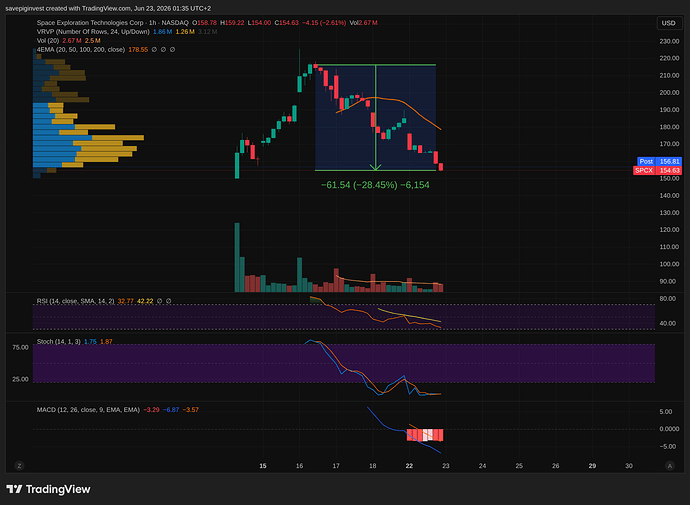
Task: Click the 200.00 price scale label
Action: point(669,92)
